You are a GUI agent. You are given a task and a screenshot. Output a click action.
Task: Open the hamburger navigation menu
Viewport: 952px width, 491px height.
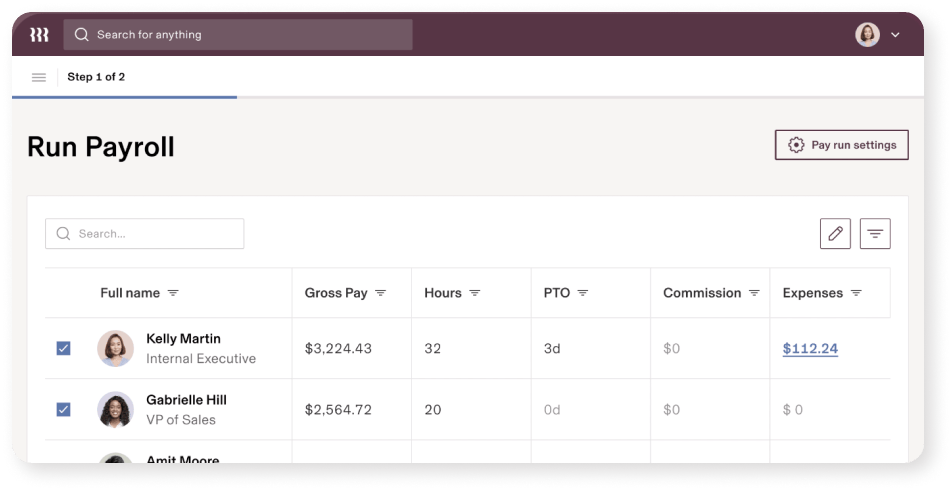39,77
